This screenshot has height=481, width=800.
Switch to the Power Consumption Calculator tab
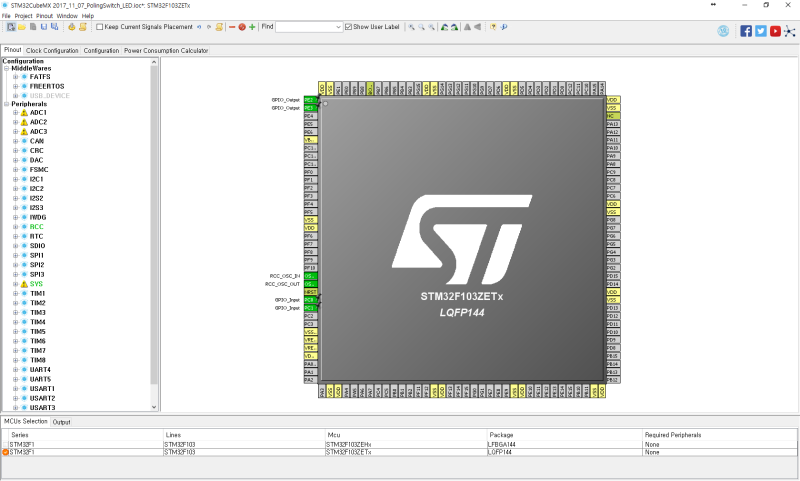coord(166,50)
